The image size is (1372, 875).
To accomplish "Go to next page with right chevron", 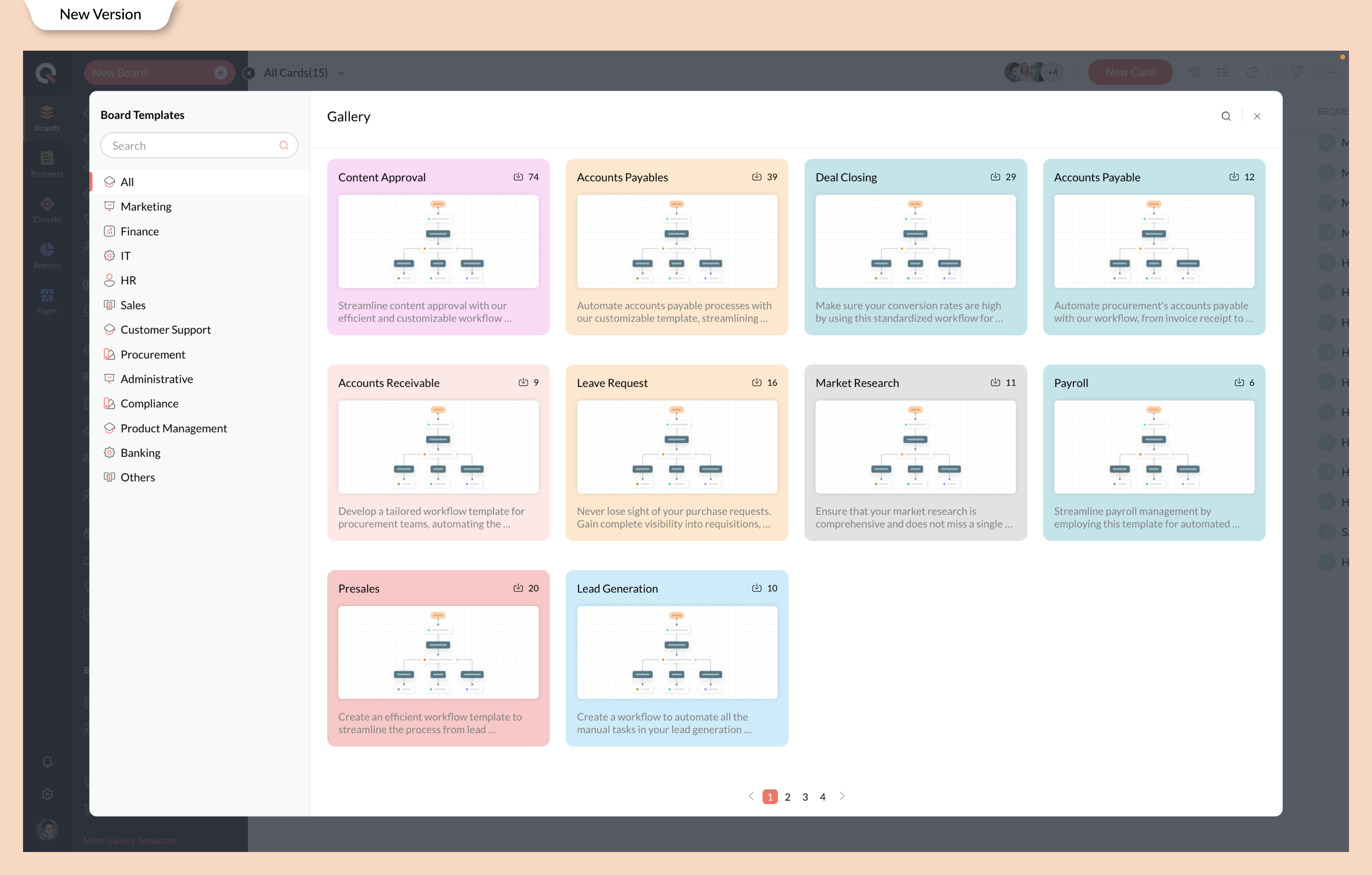I will pyautogui.click(x=842, y=796).
